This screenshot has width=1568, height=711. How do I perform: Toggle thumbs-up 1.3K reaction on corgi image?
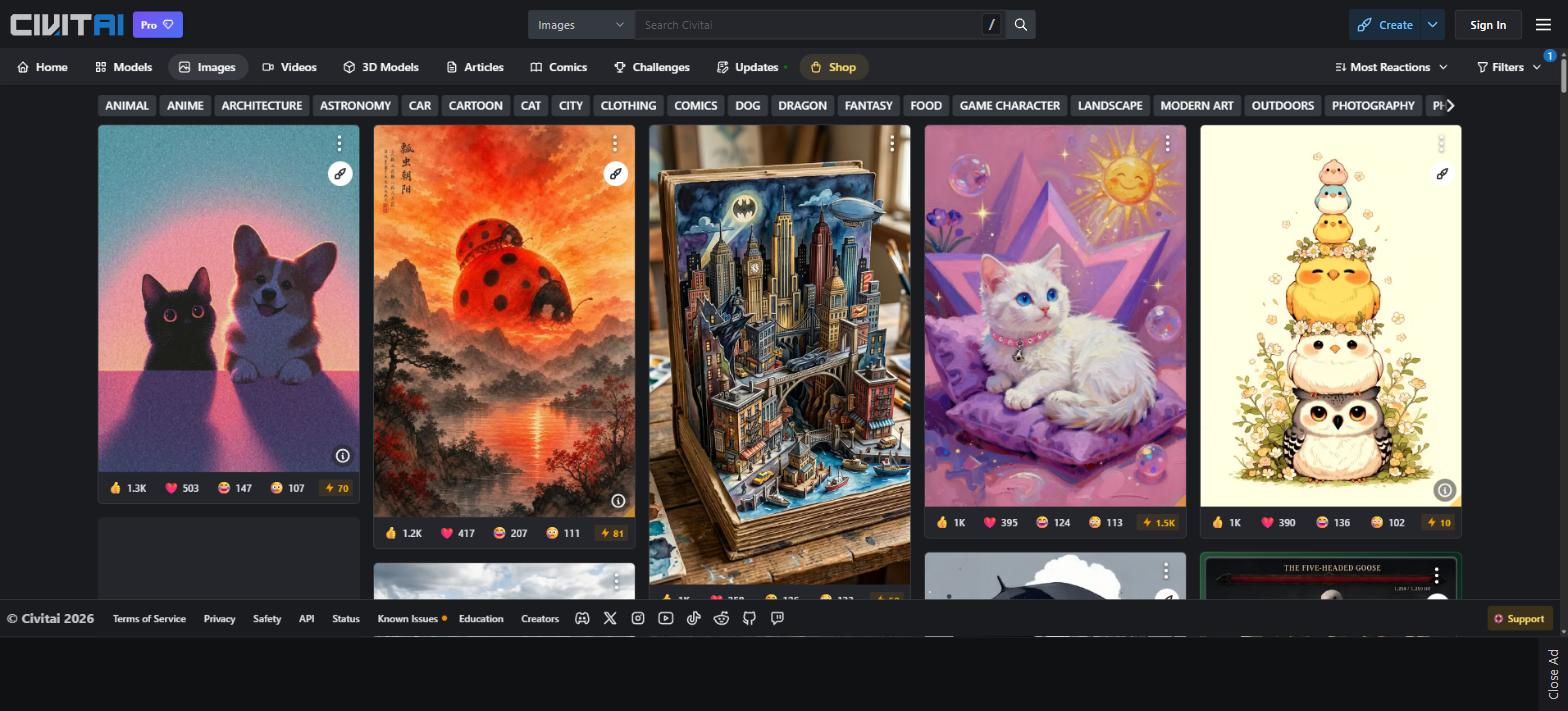click(128, 488)
